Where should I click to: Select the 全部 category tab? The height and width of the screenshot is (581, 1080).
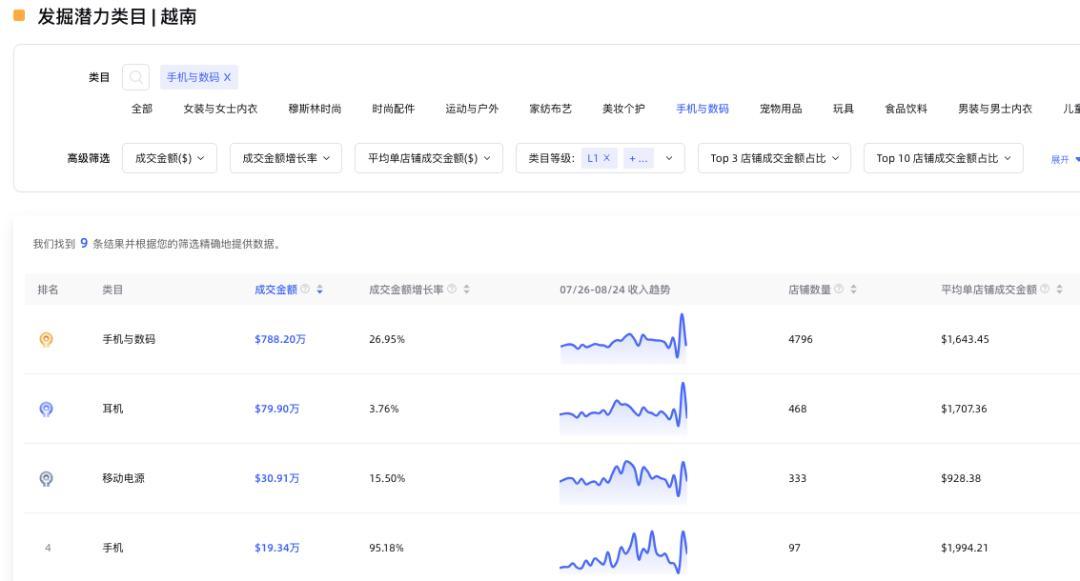142,109
